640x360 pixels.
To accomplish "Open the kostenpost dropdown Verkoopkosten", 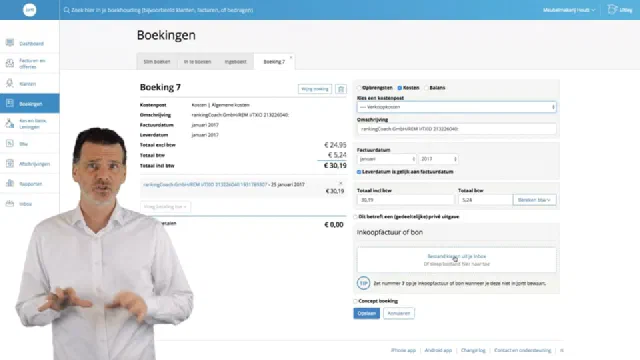I will 456,107.
